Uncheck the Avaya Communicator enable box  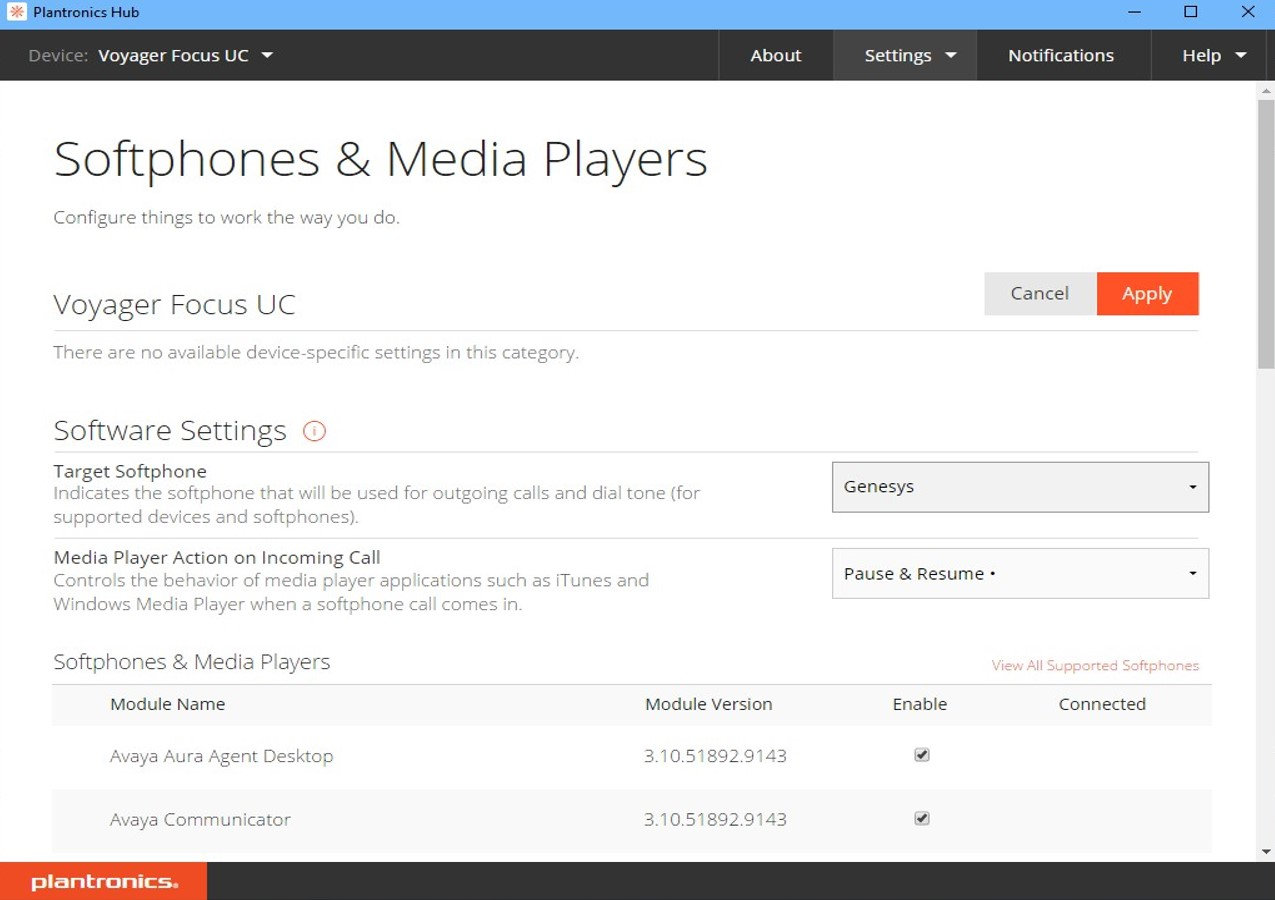921,818
